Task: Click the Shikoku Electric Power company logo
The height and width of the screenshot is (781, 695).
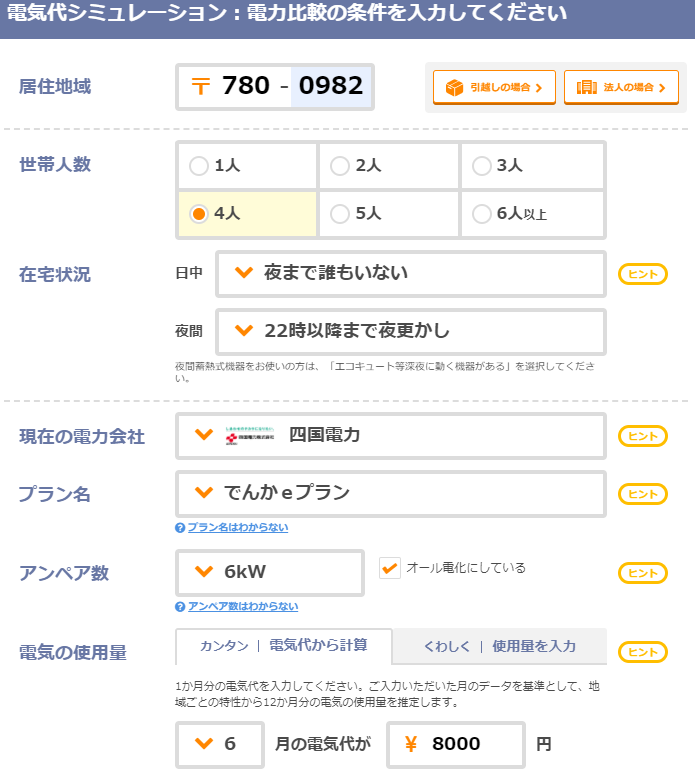Action: 250,436
